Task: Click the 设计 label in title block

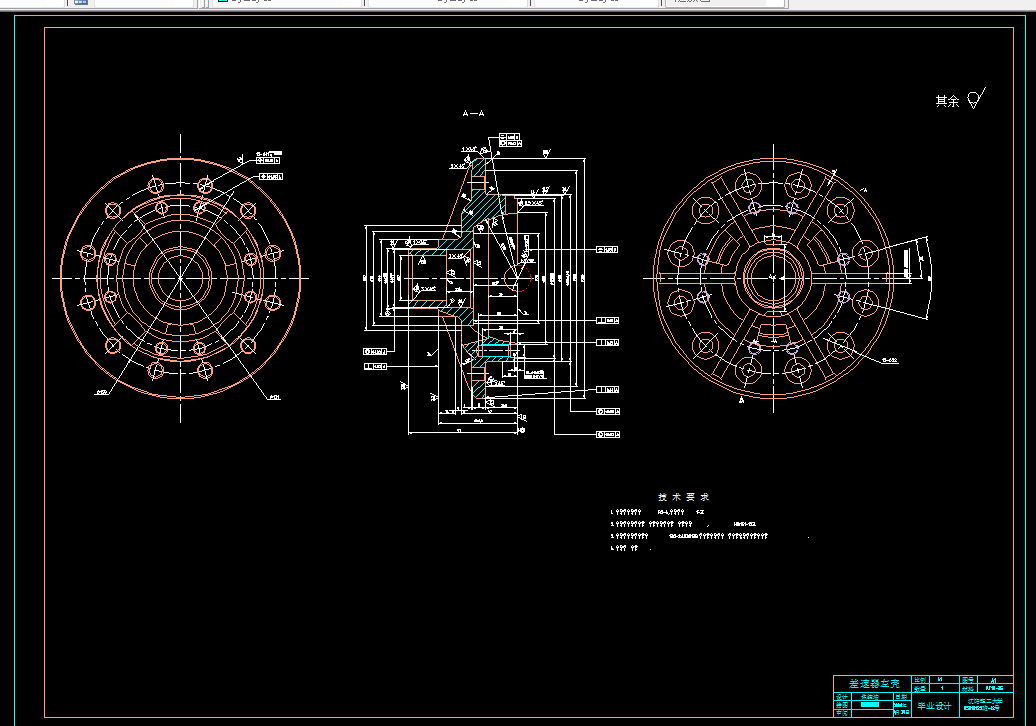Action: point(842,697)
